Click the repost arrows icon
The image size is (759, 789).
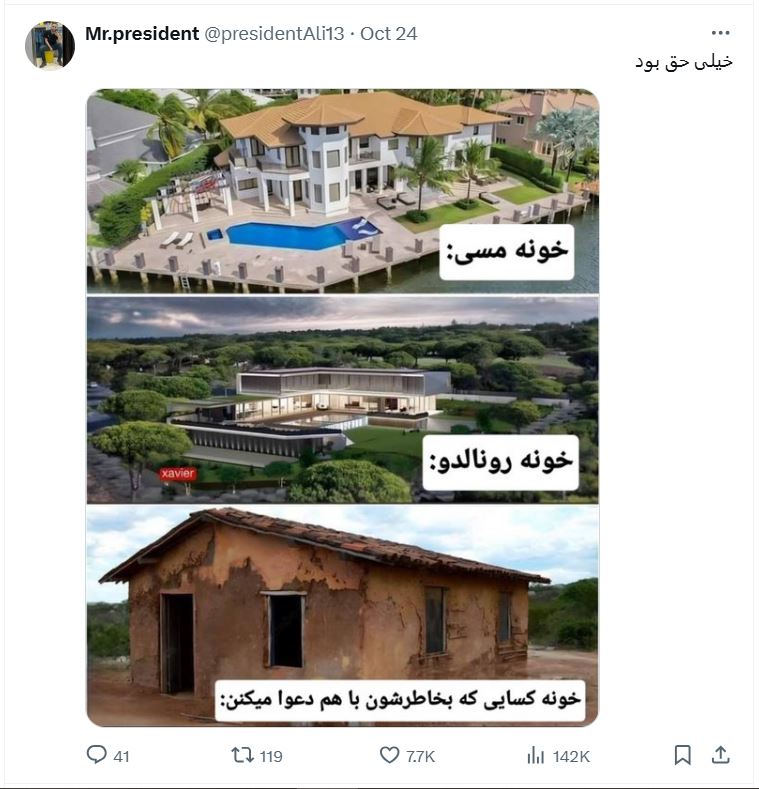point(242,755)
